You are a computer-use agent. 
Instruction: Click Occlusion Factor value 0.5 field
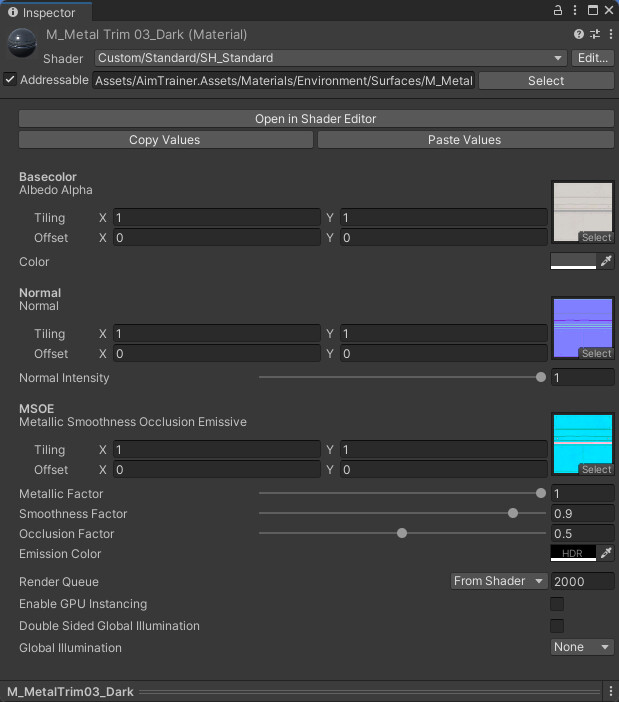pyautogui.click(x=582, y=534)
